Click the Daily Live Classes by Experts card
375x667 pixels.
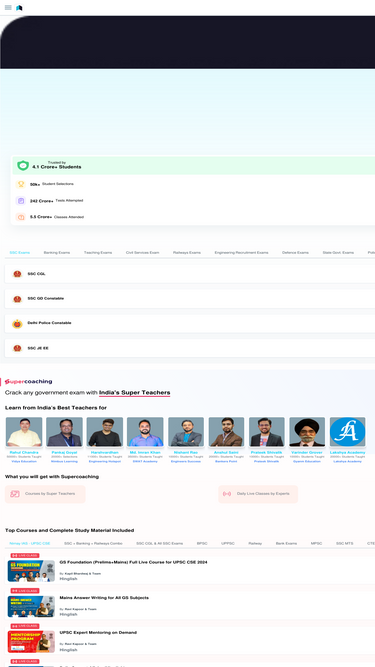tap(258, 494)
